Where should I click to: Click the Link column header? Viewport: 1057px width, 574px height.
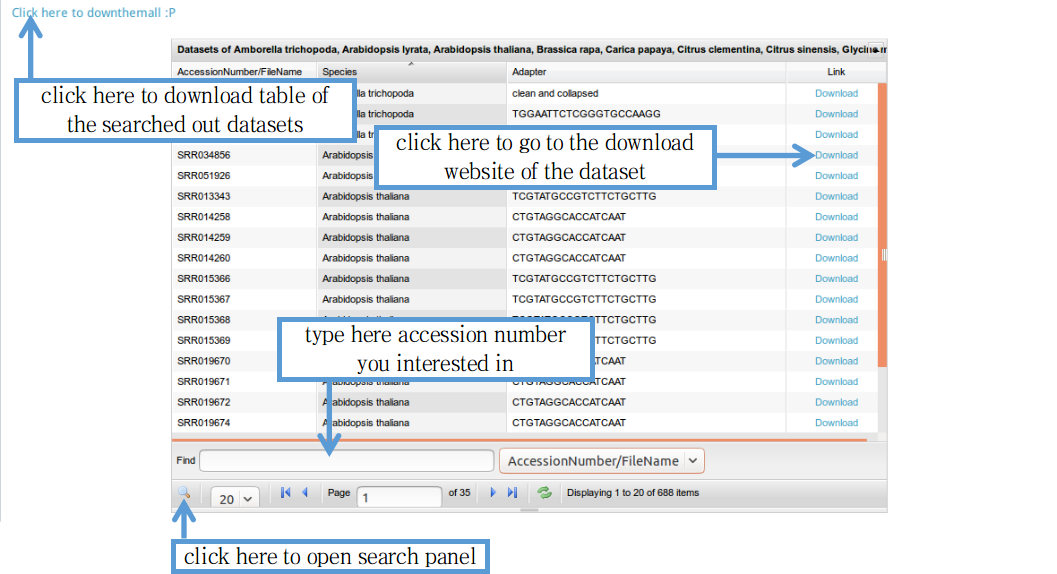[836, 72]
